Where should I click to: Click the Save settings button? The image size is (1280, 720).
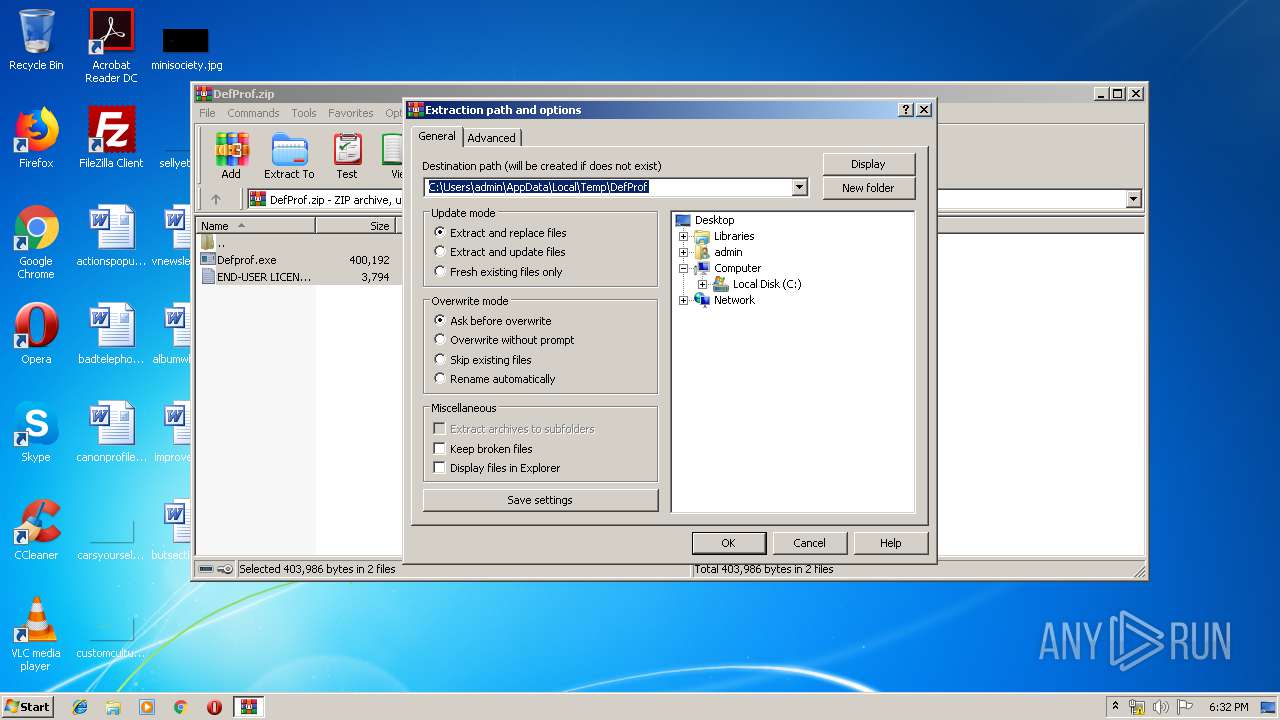pyautogui.click(x=540, y=500)
